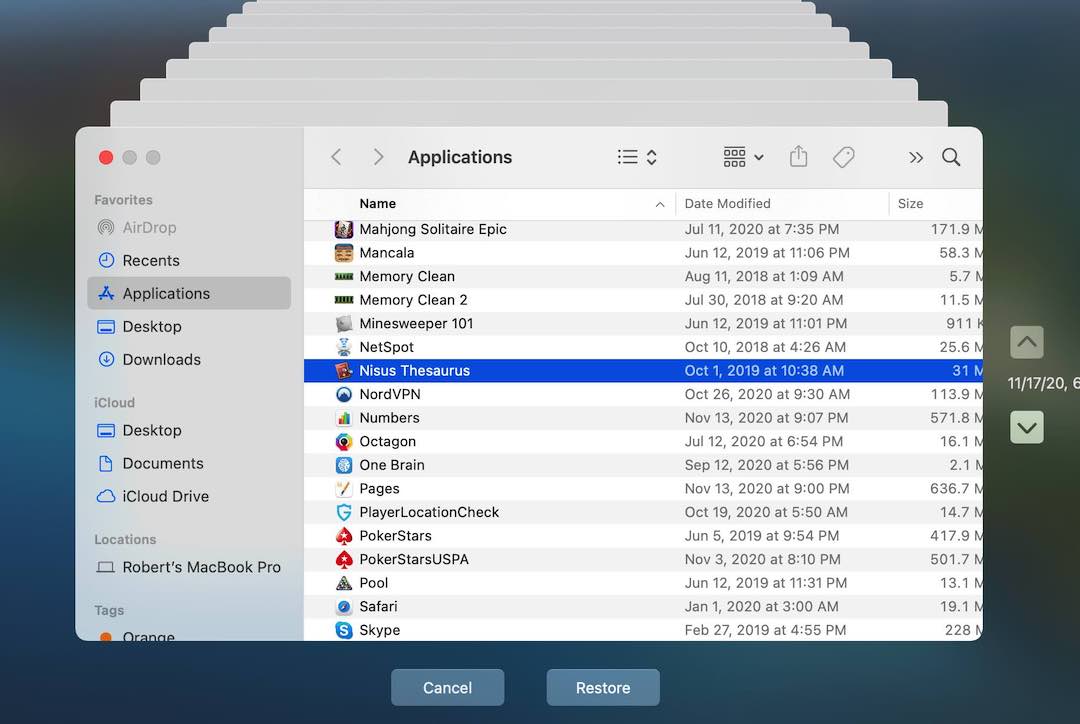1080x724 pixels.
Task: Click the Pages app icon
Action: coord(344,488)
